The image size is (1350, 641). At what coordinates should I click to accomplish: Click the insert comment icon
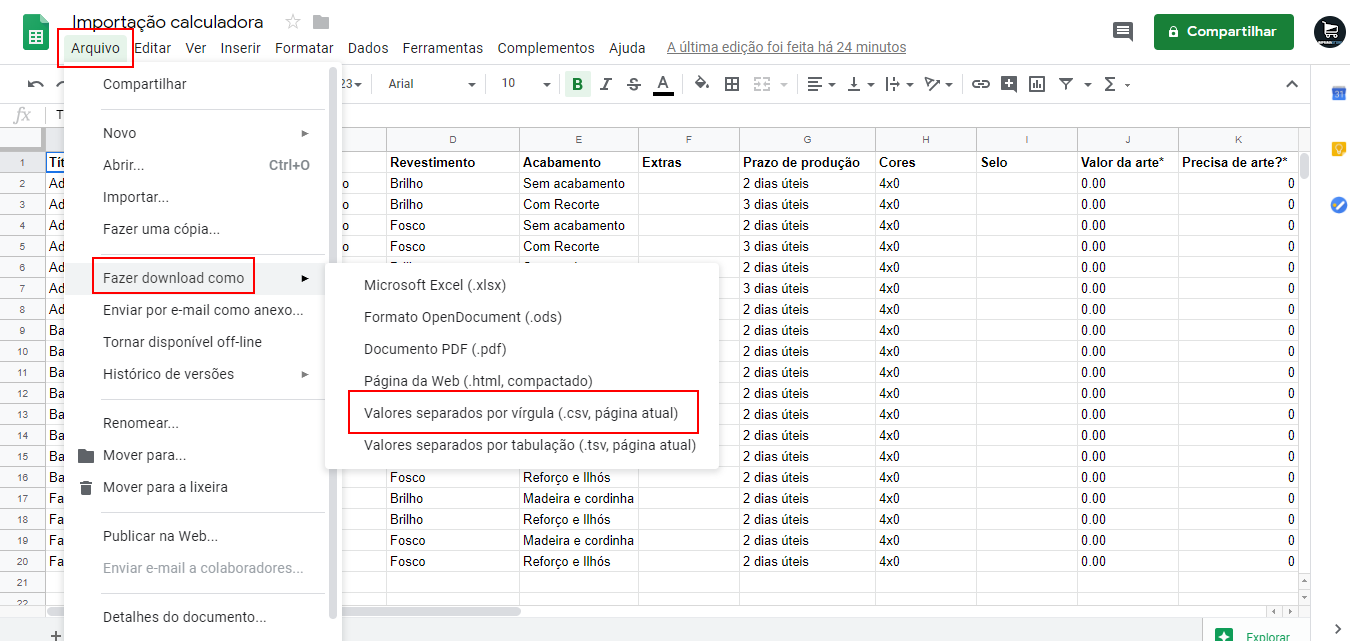pyautogui.click(x=1009, y=84)
